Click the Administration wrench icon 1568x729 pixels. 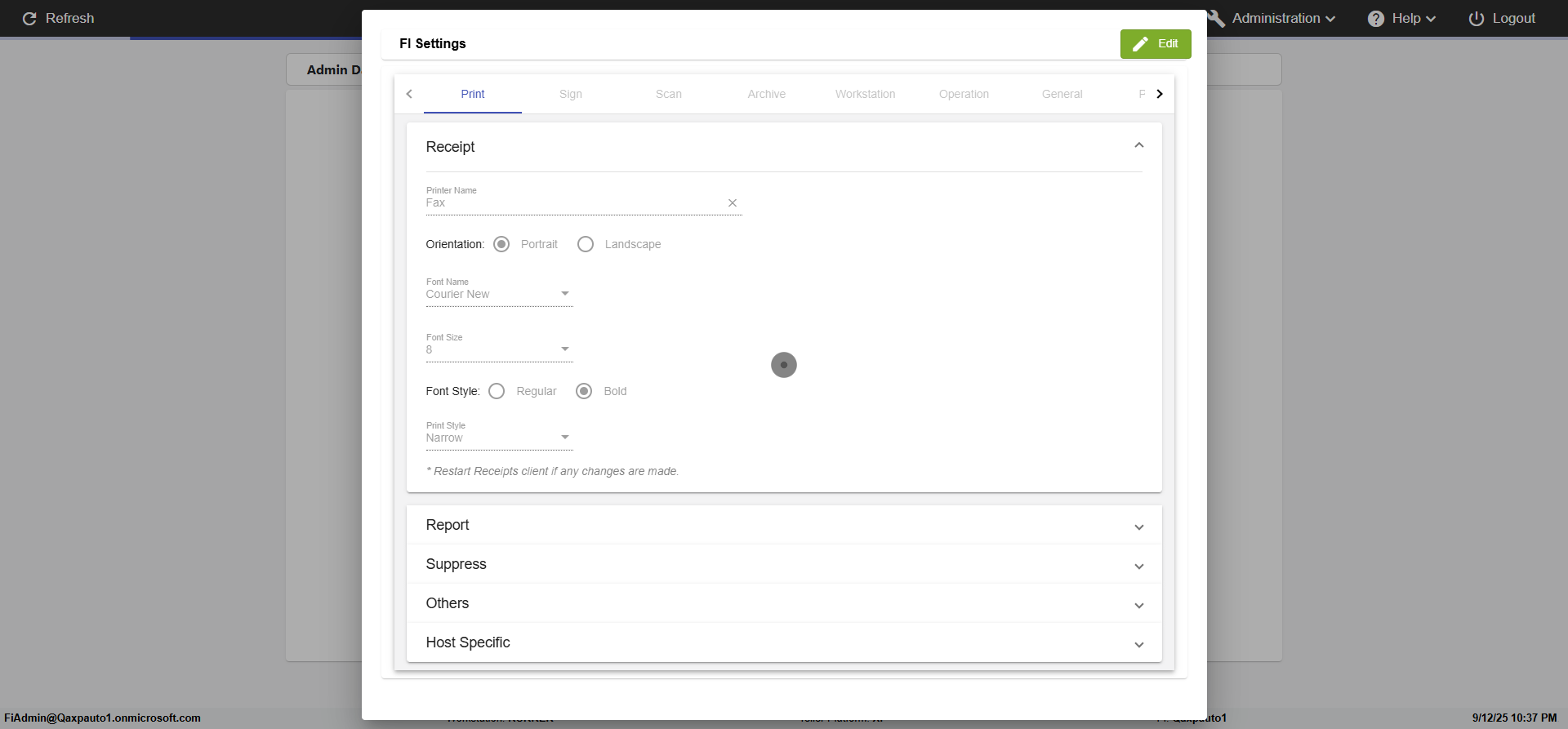[x=1216, y=18]
